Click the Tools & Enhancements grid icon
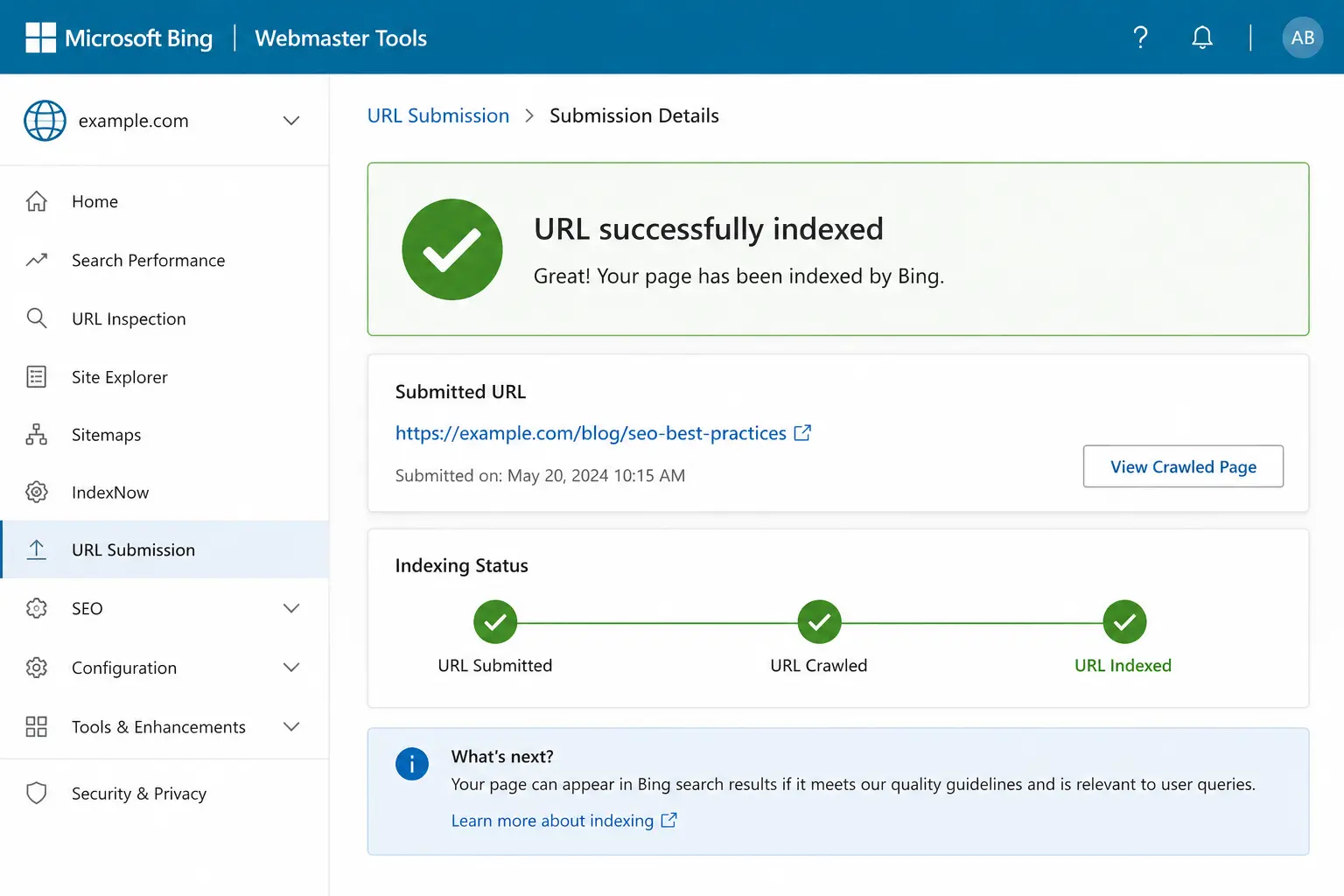Screen dimensions: 1344x896 (37, 726)
